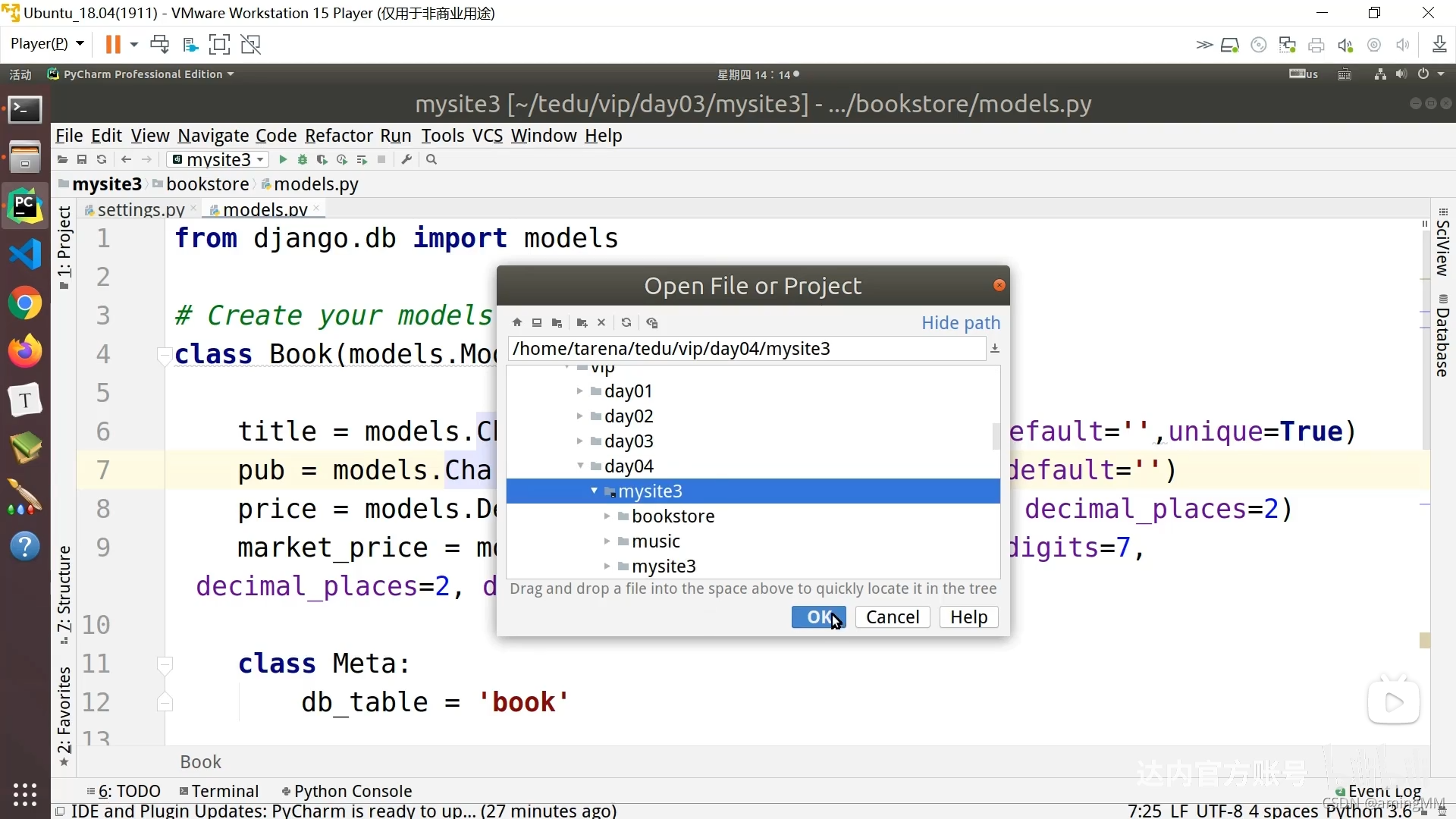1456x819 pixels.
Task: Click the Stop square icon
Action: point(381,160)
